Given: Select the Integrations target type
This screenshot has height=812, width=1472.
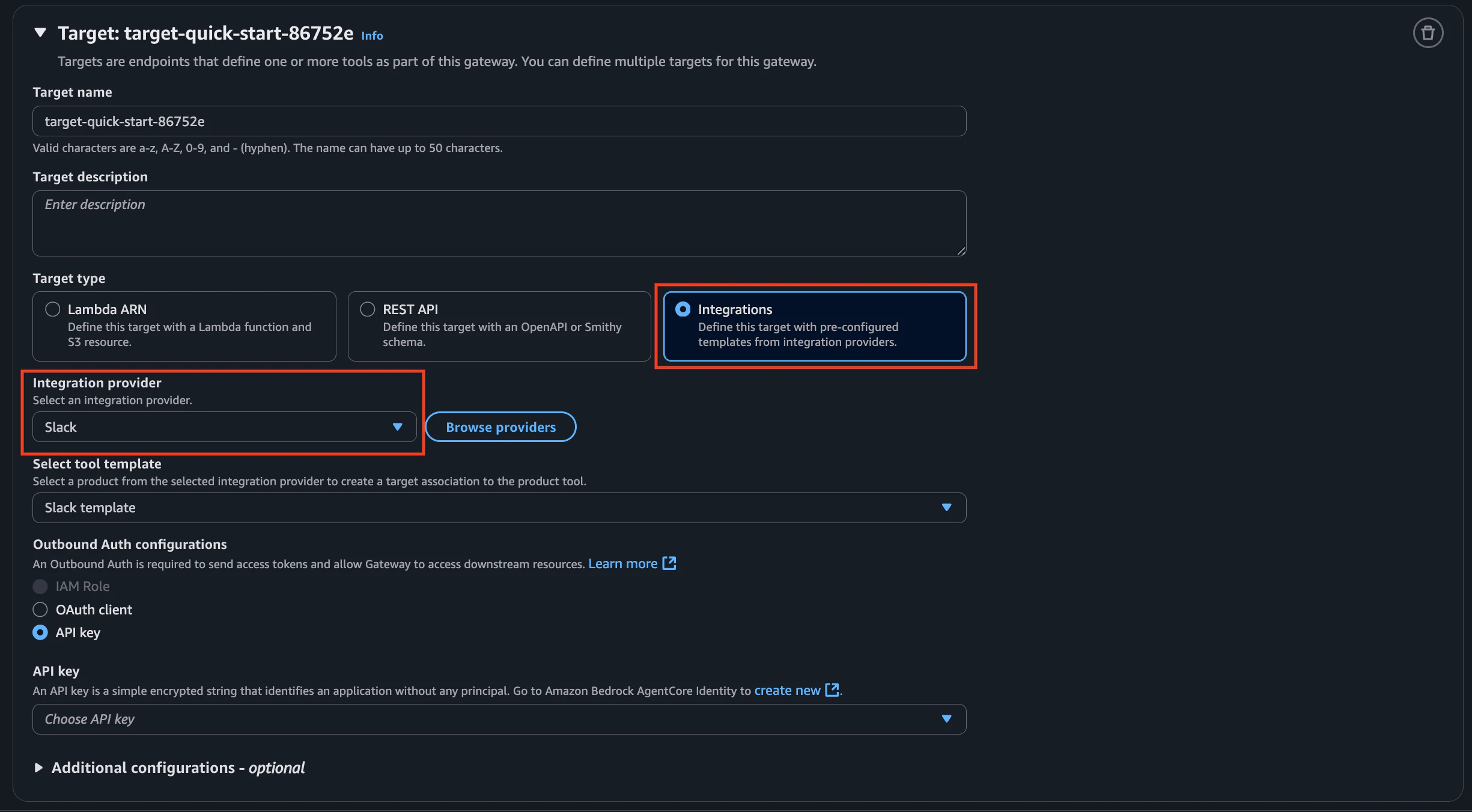Looking at the screenshot, I should pyautogui.click(x=683, y=309).
